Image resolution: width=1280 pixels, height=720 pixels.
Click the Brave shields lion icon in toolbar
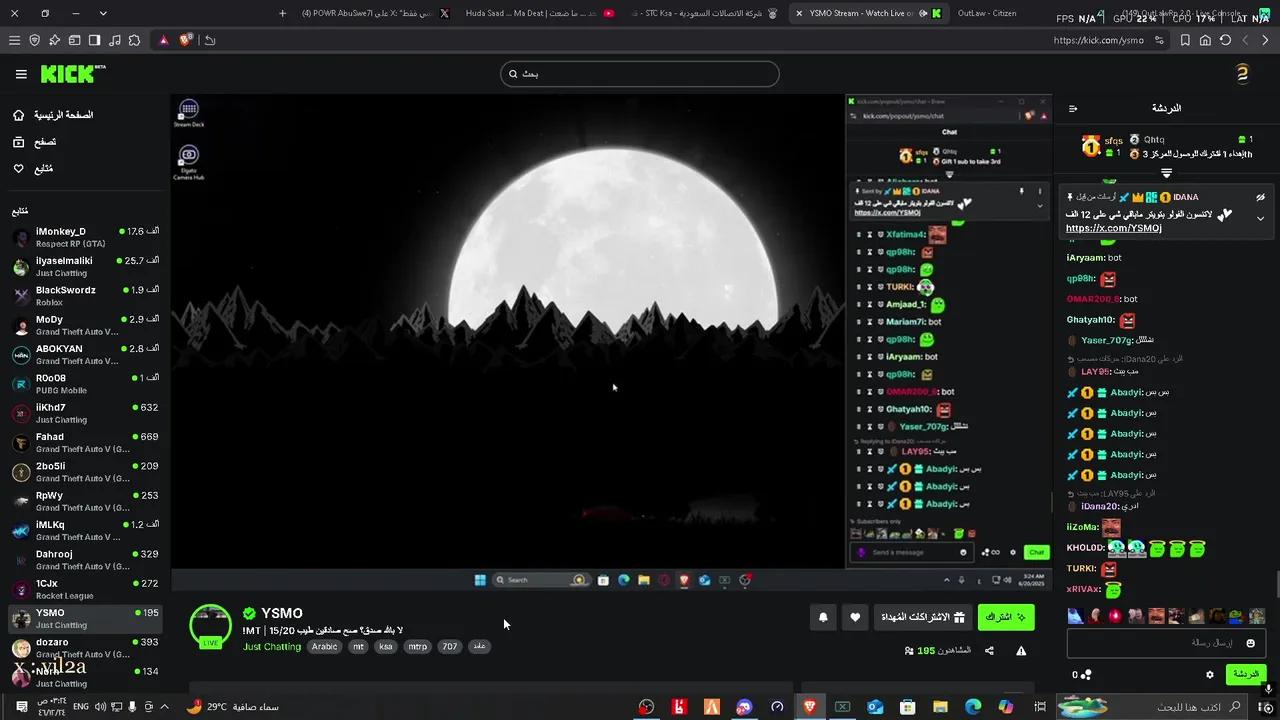pos(185,40)
